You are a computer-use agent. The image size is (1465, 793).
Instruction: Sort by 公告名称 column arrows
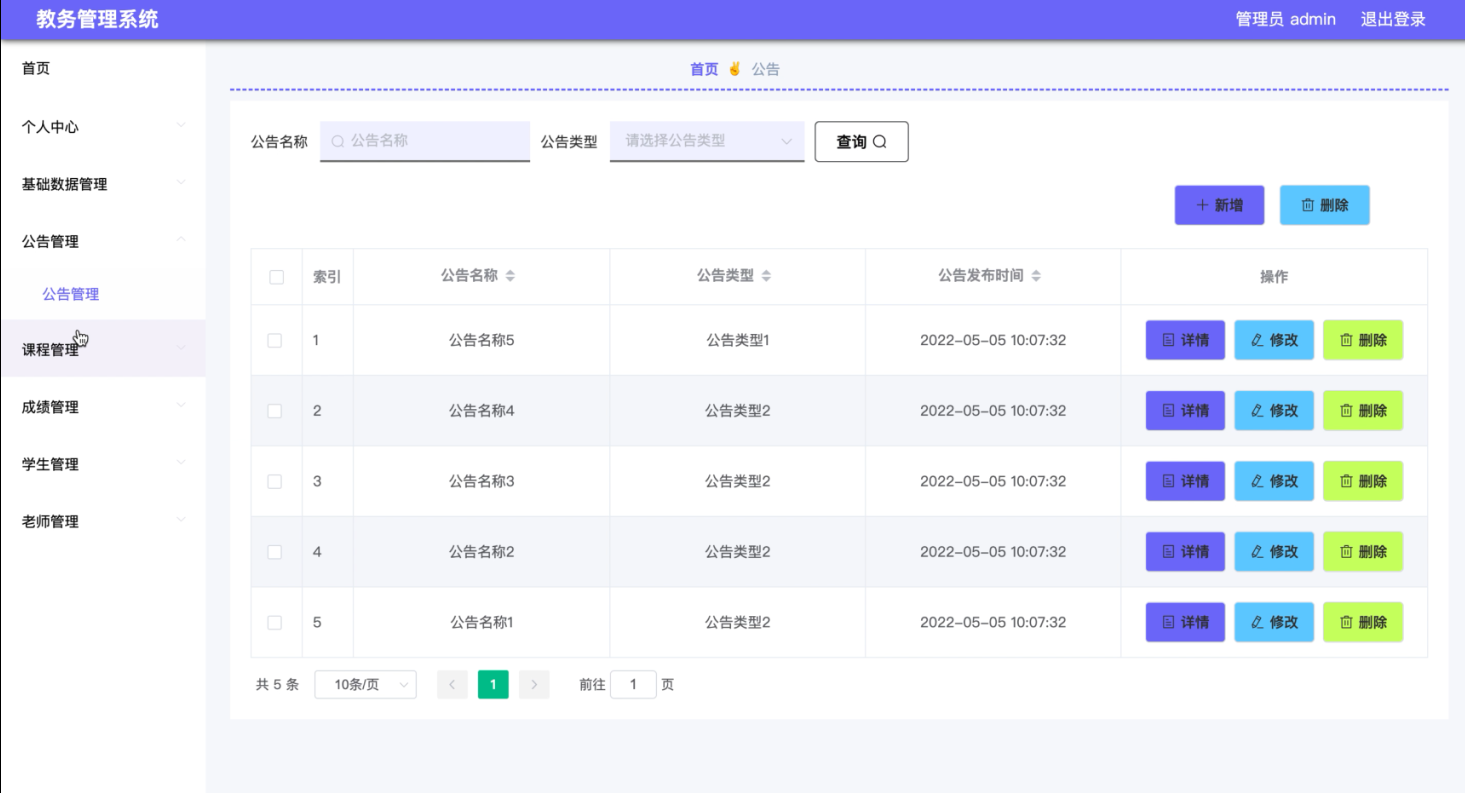[511, 276]
